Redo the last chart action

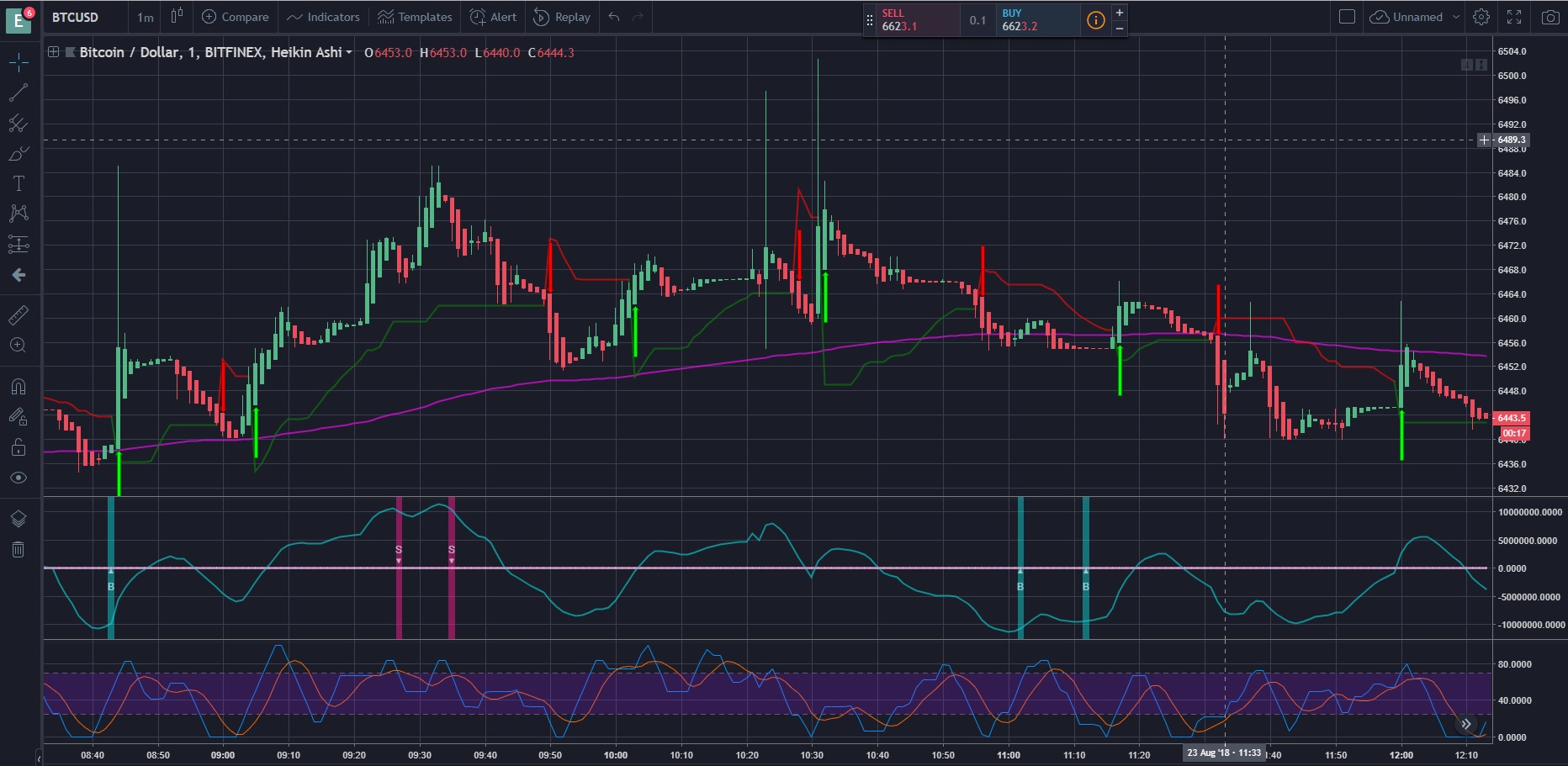pyautogui.click(x=638, y=17)
